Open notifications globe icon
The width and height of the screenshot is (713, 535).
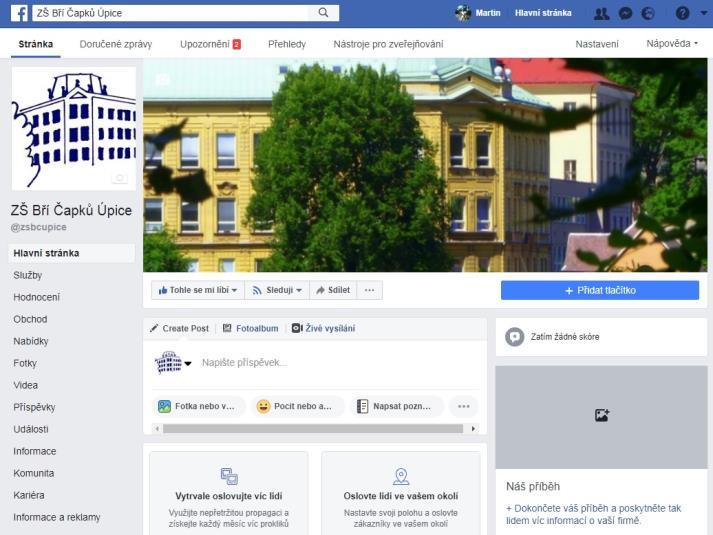click(648, 13)
